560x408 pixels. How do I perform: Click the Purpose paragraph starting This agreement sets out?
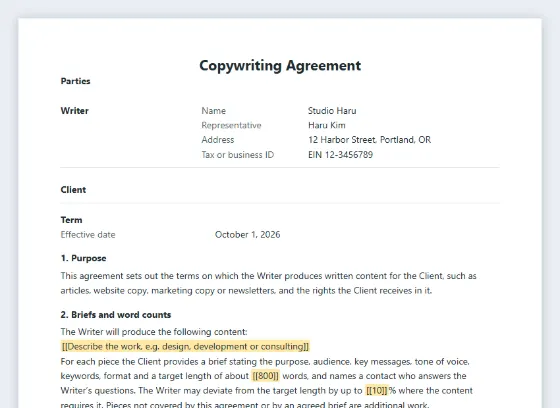pyautogui.click(x=269, y=283)
